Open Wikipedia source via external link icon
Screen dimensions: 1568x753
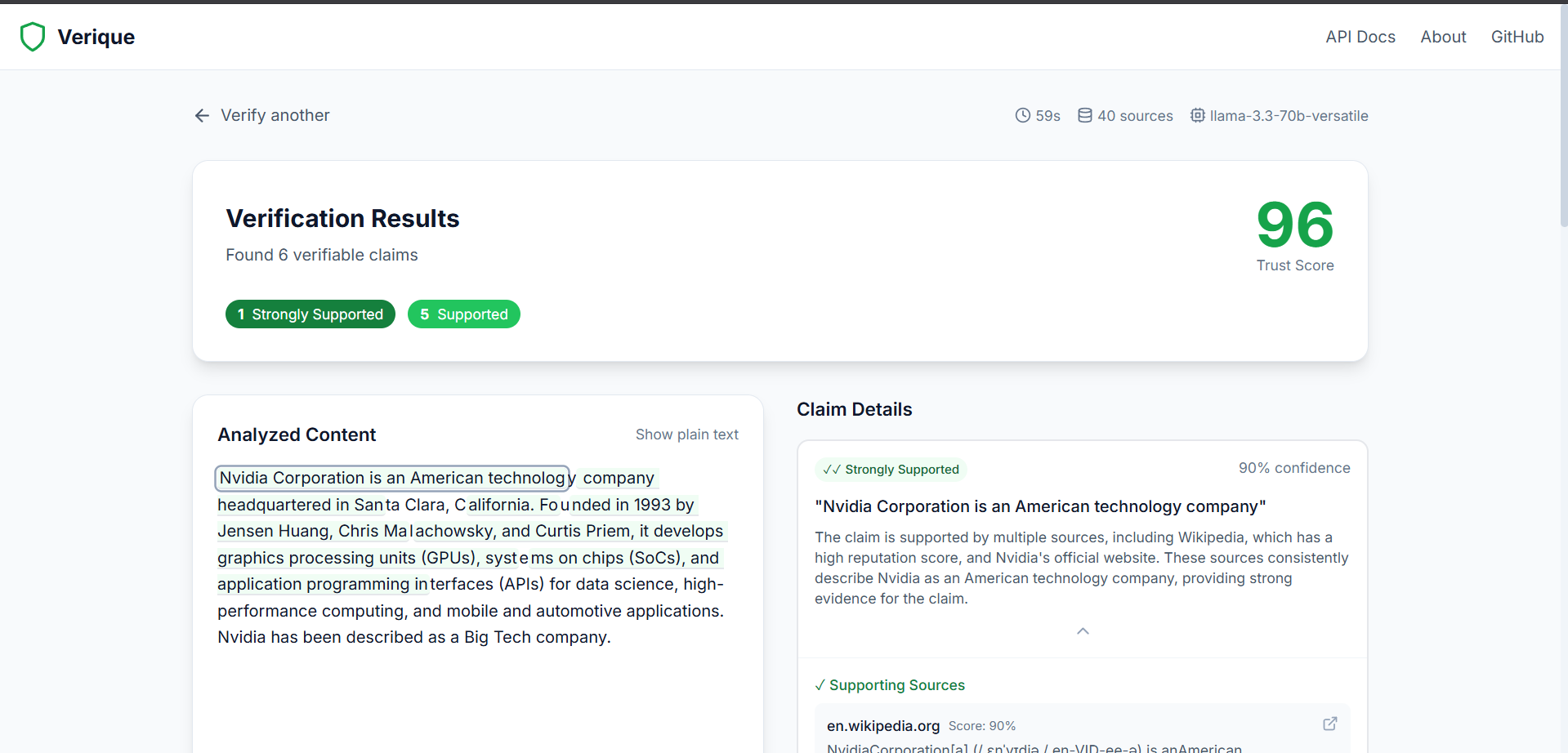(x=1329, y=724)
